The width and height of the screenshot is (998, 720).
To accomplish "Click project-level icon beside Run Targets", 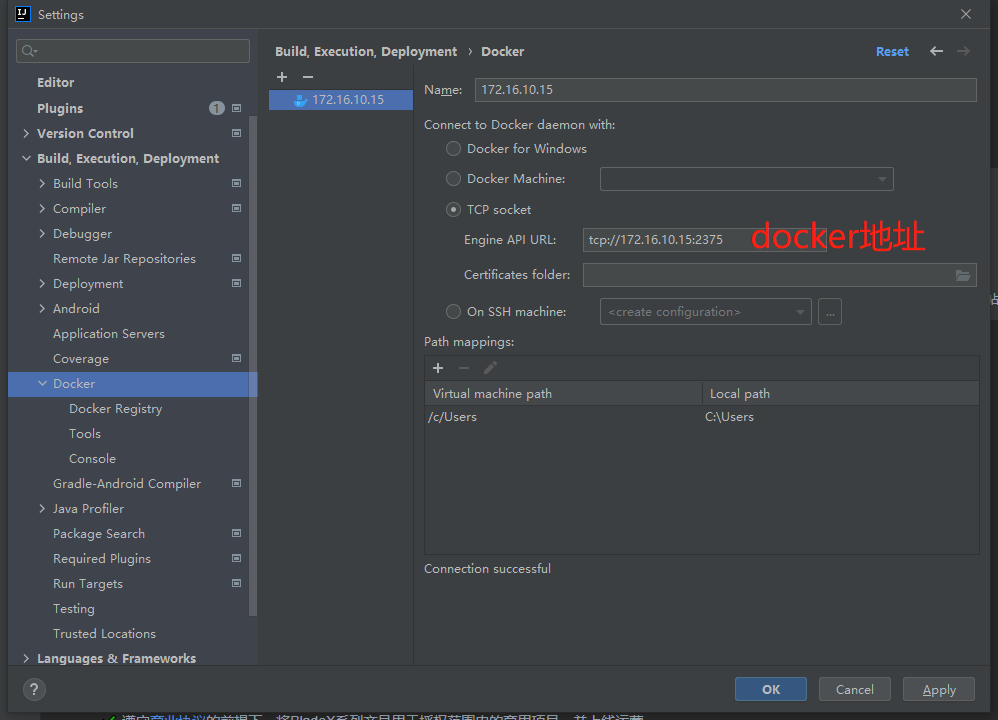I will 237,583.
